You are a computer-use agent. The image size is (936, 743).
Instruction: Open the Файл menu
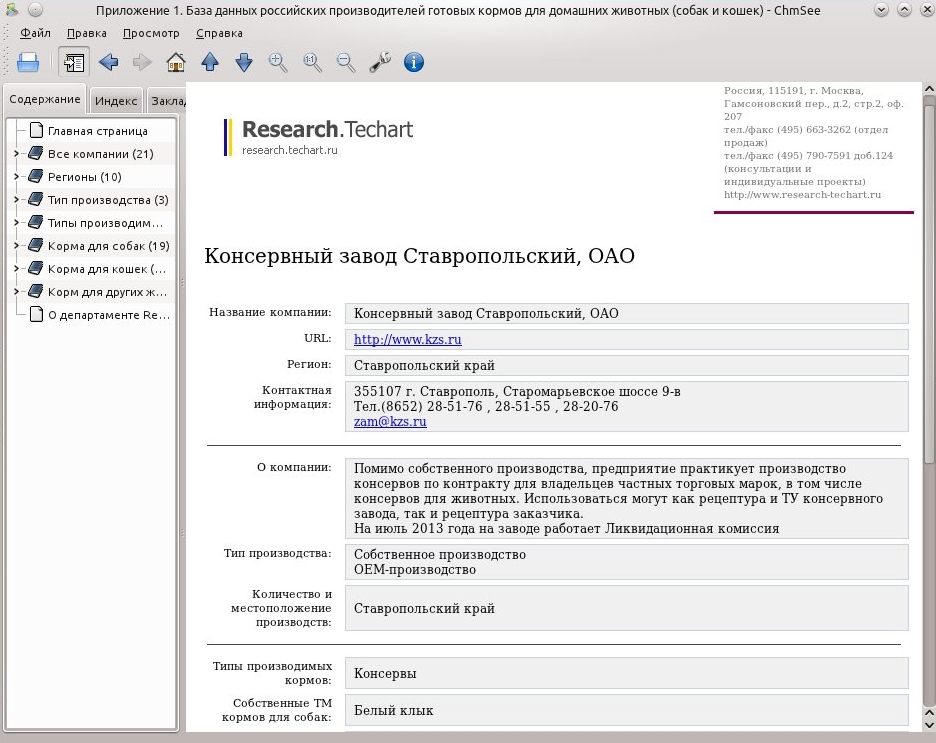point(35,33)
